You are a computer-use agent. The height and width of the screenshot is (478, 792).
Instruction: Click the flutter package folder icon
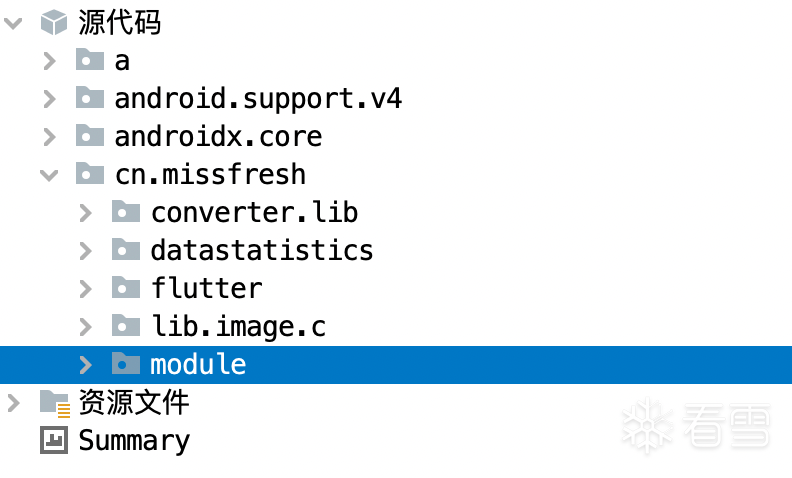(x=126, y=288)
